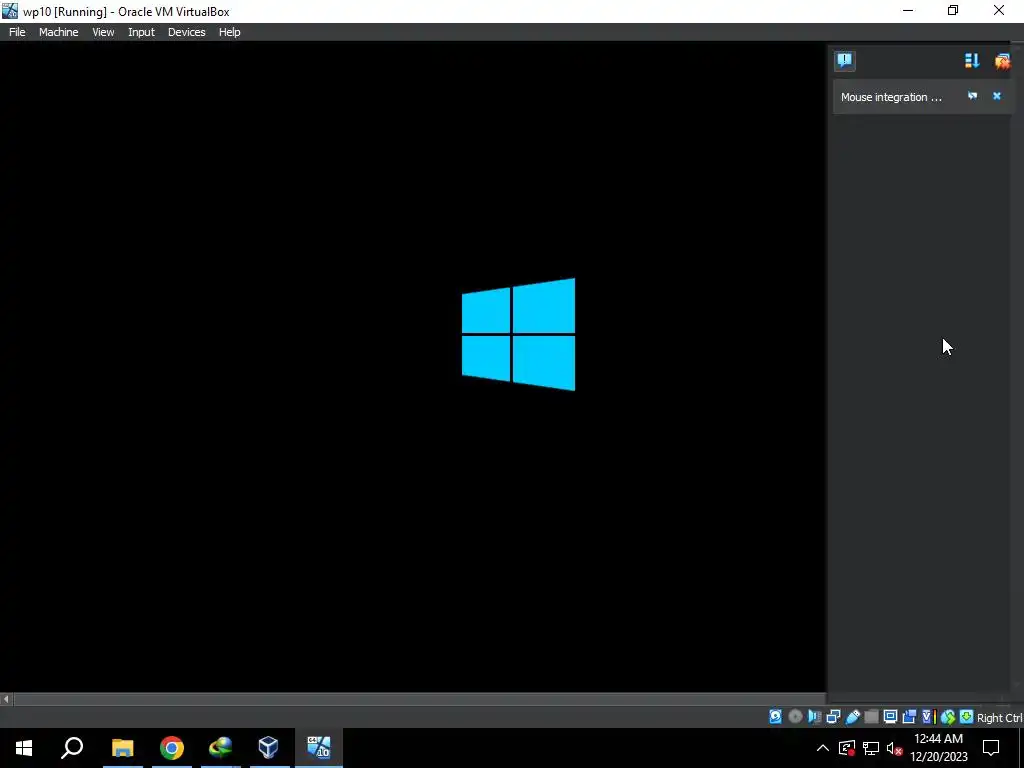Screen dimensions: 1024x768
Task: Click the horizontal scrollbar track
Action: [419, 699]
